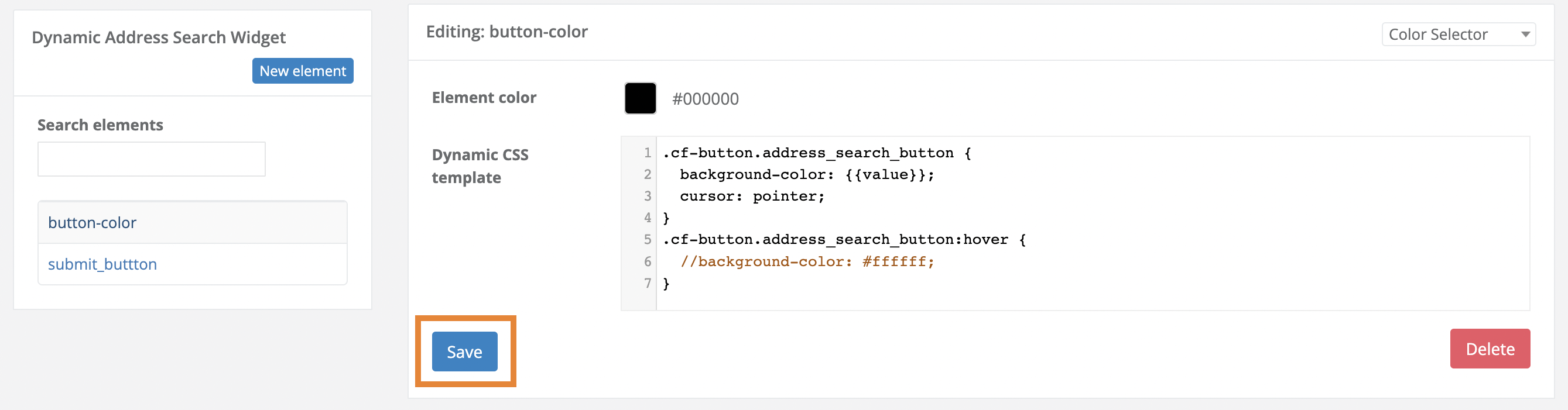Click the Dynamic Address Search Widget title
Image resolution: width=1568 pixels, height=410 pixels.
coord(159,37)
